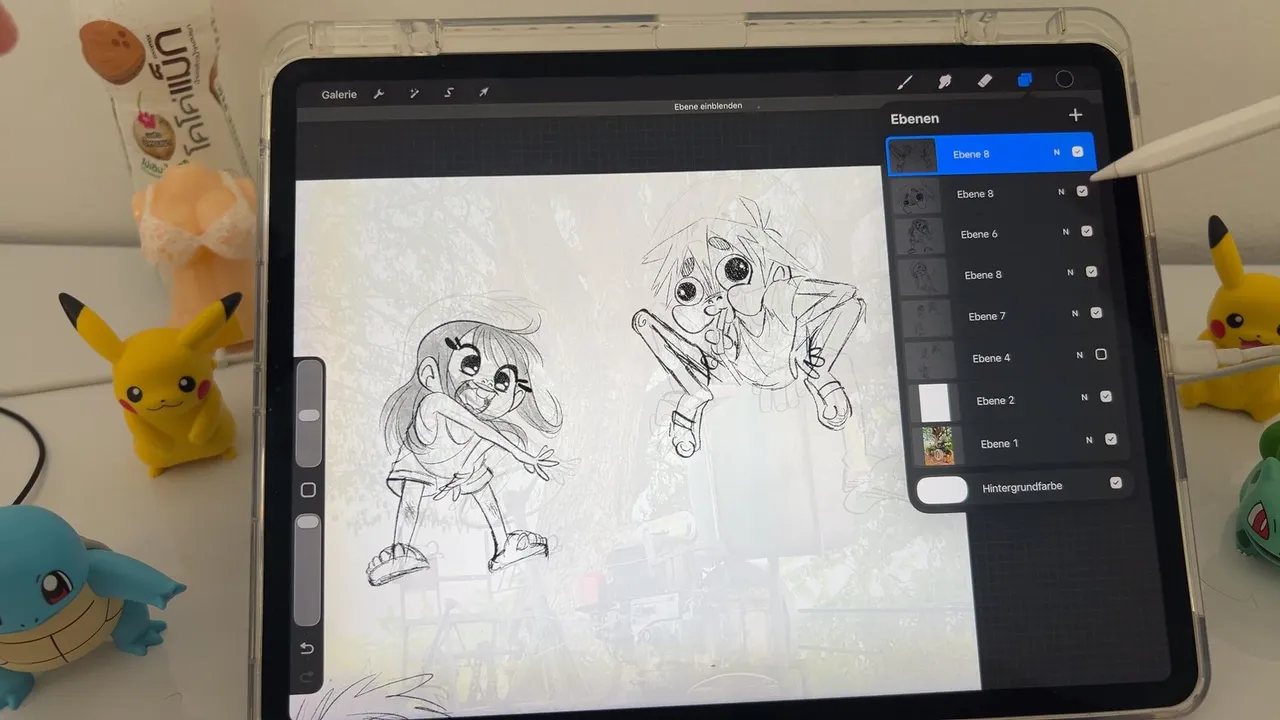
Task: Hide Ebene 8 layer directly above Ebene 6
Action: pos(1082,191)
